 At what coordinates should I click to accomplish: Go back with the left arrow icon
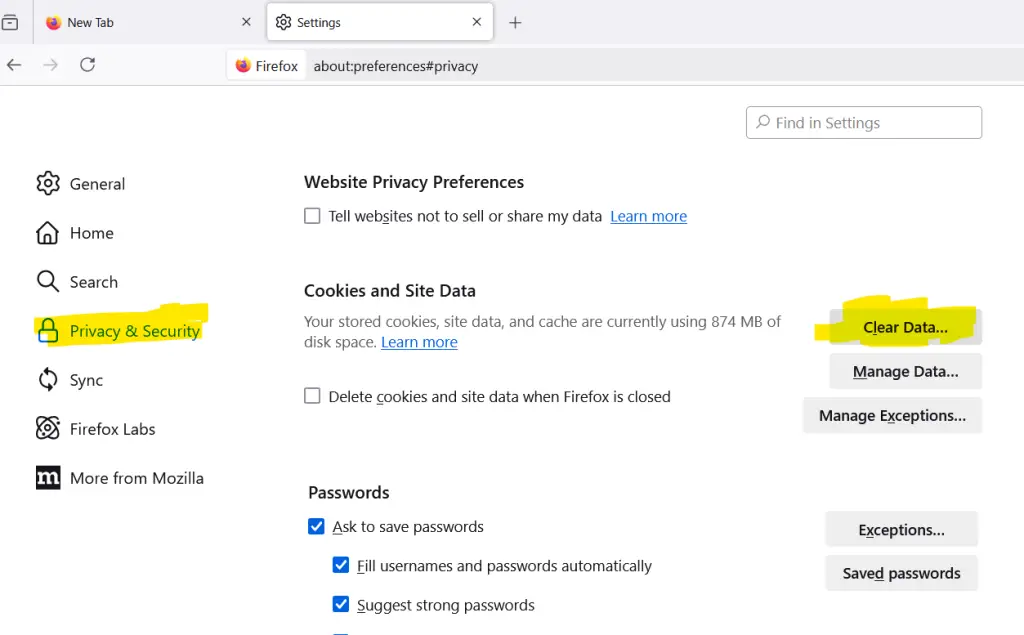pyautogui.click(x=14, y=65)
